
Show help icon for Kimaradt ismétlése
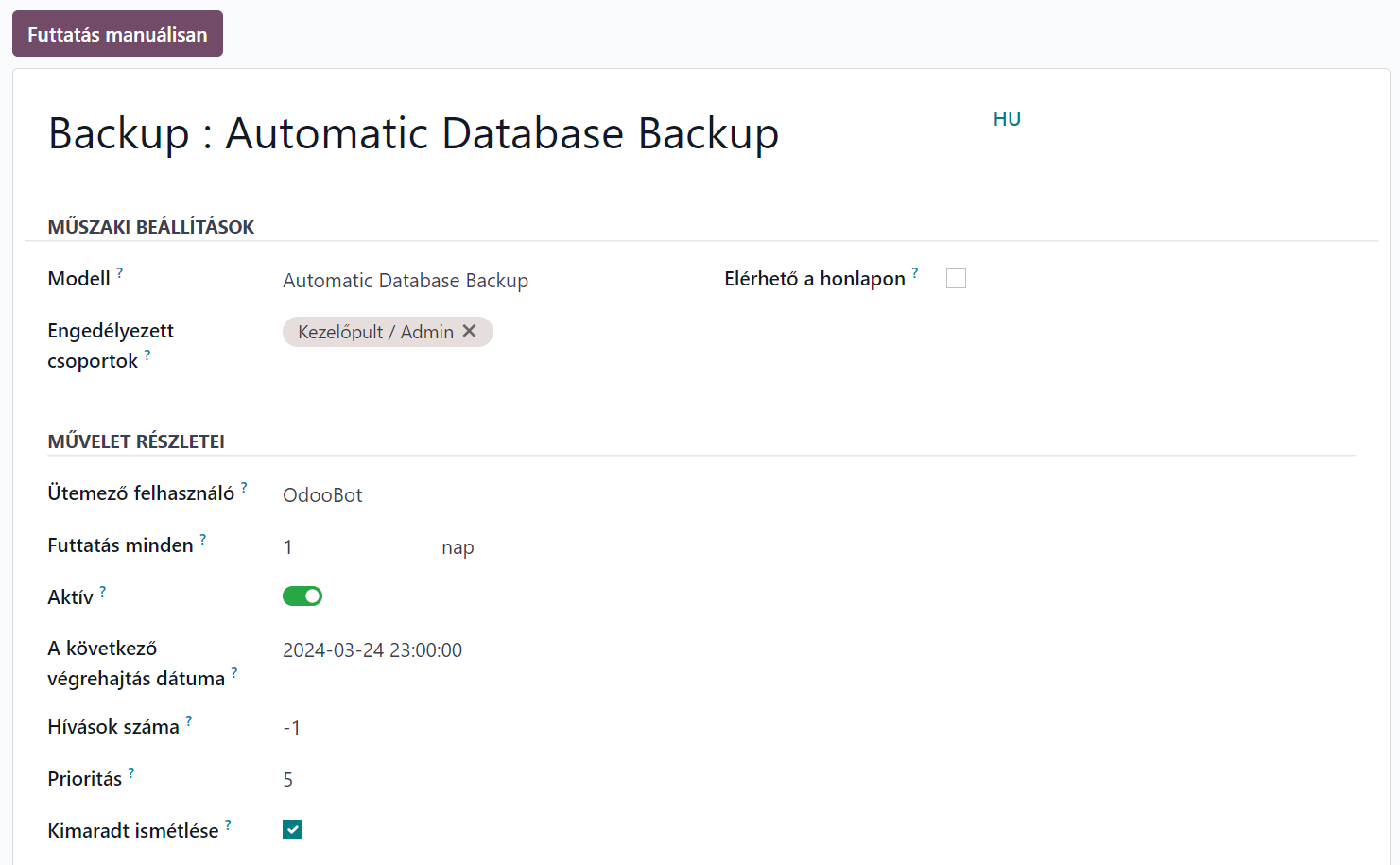click(228, 824)
